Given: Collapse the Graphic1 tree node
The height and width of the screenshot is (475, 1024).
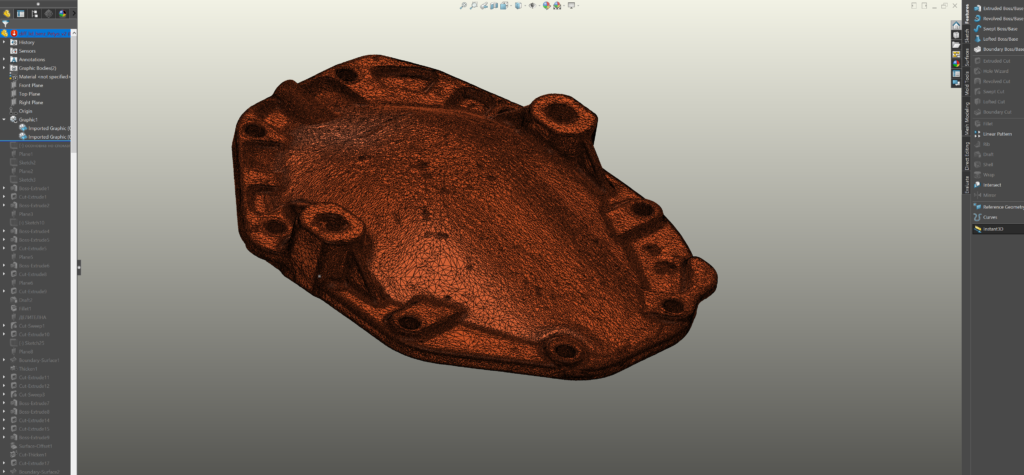Looking at the screenshot, I should point(4,120).
